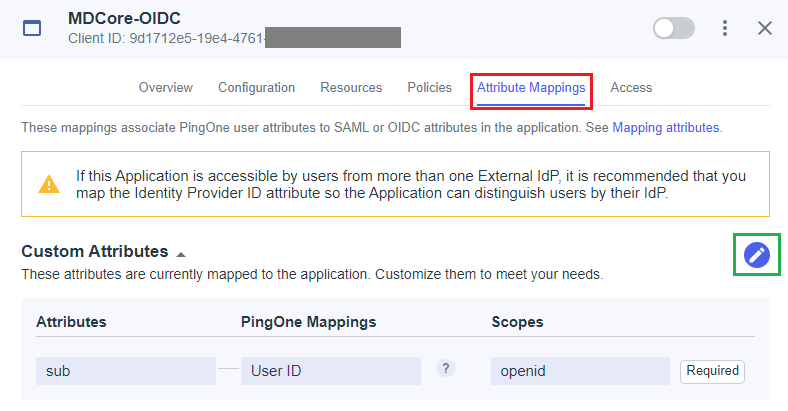Edit custom attributes with pencil icon

(757, 255)
